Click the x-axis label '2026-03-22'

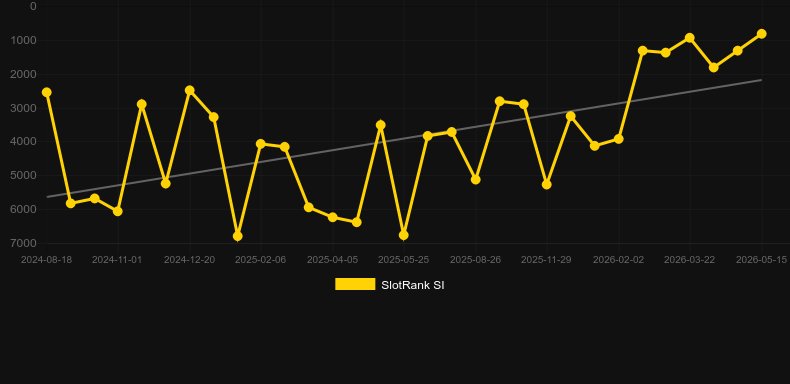click(x=689, y=260)
